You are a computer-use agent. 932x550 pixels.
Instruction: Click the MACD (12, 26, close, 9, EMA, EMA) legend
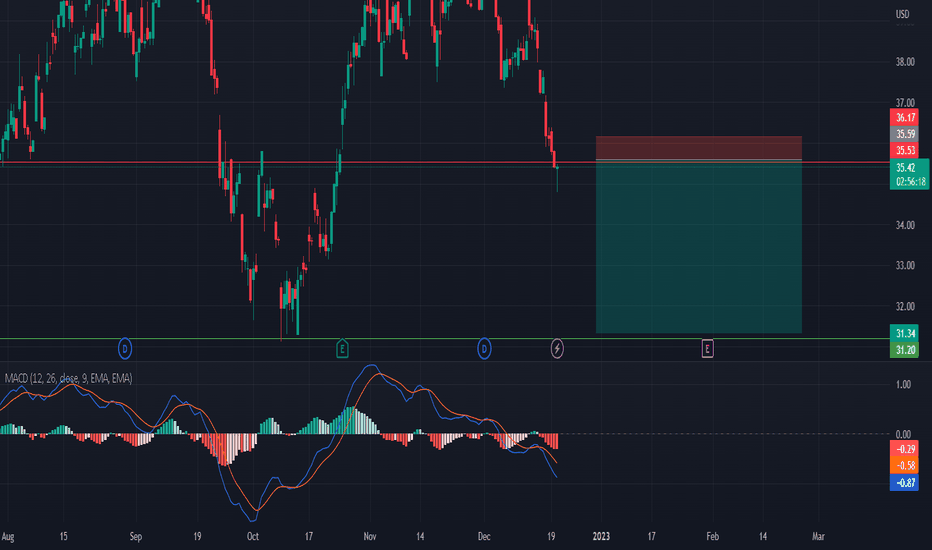click(x=68, y=378)
